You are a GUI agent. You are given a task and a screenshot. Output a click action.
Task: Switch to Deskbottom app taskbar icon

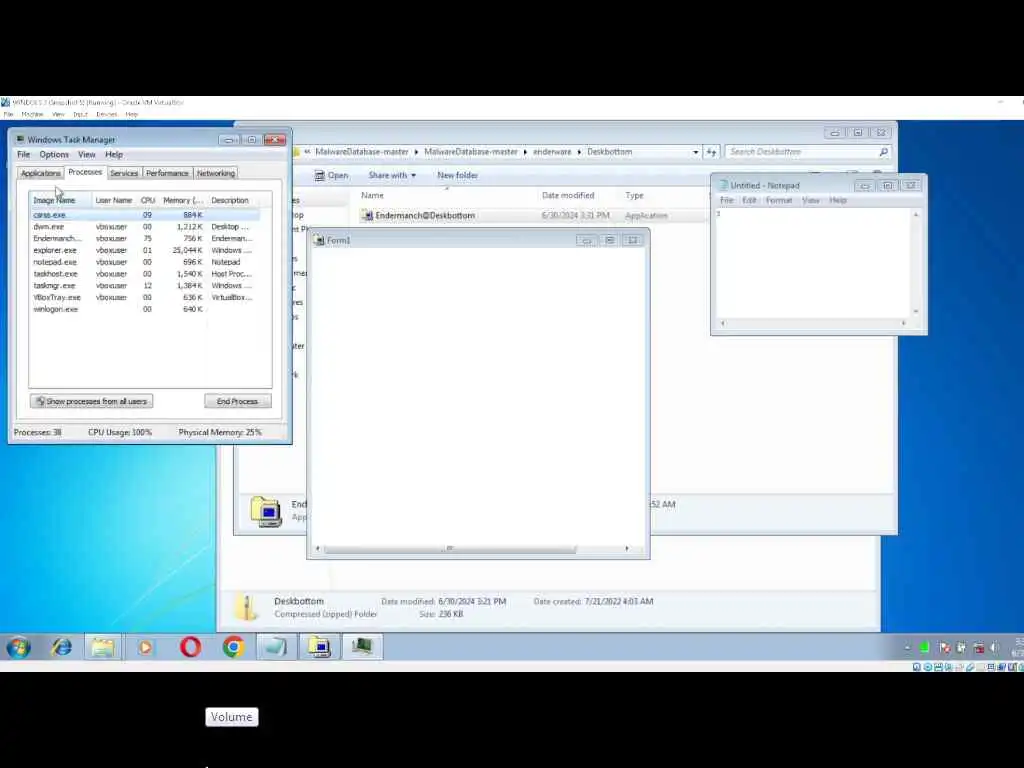coord(320,647)
